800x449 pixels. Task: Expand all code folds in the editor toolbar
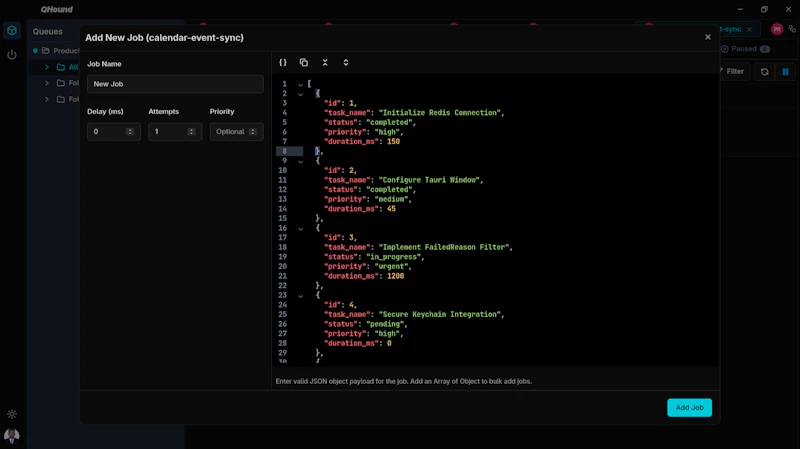(x=346, y=62)
